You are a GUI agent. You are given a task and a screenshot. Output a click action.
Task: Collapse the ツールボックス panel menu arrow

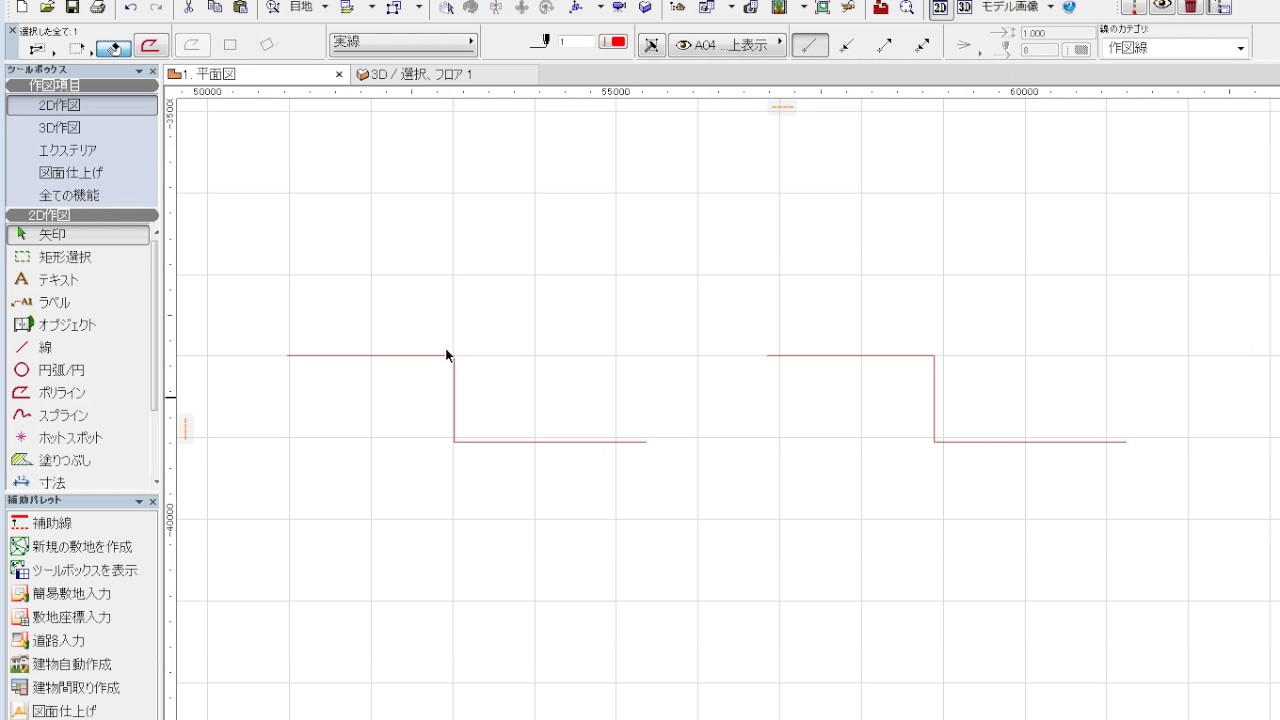click(x=140, y=71)
